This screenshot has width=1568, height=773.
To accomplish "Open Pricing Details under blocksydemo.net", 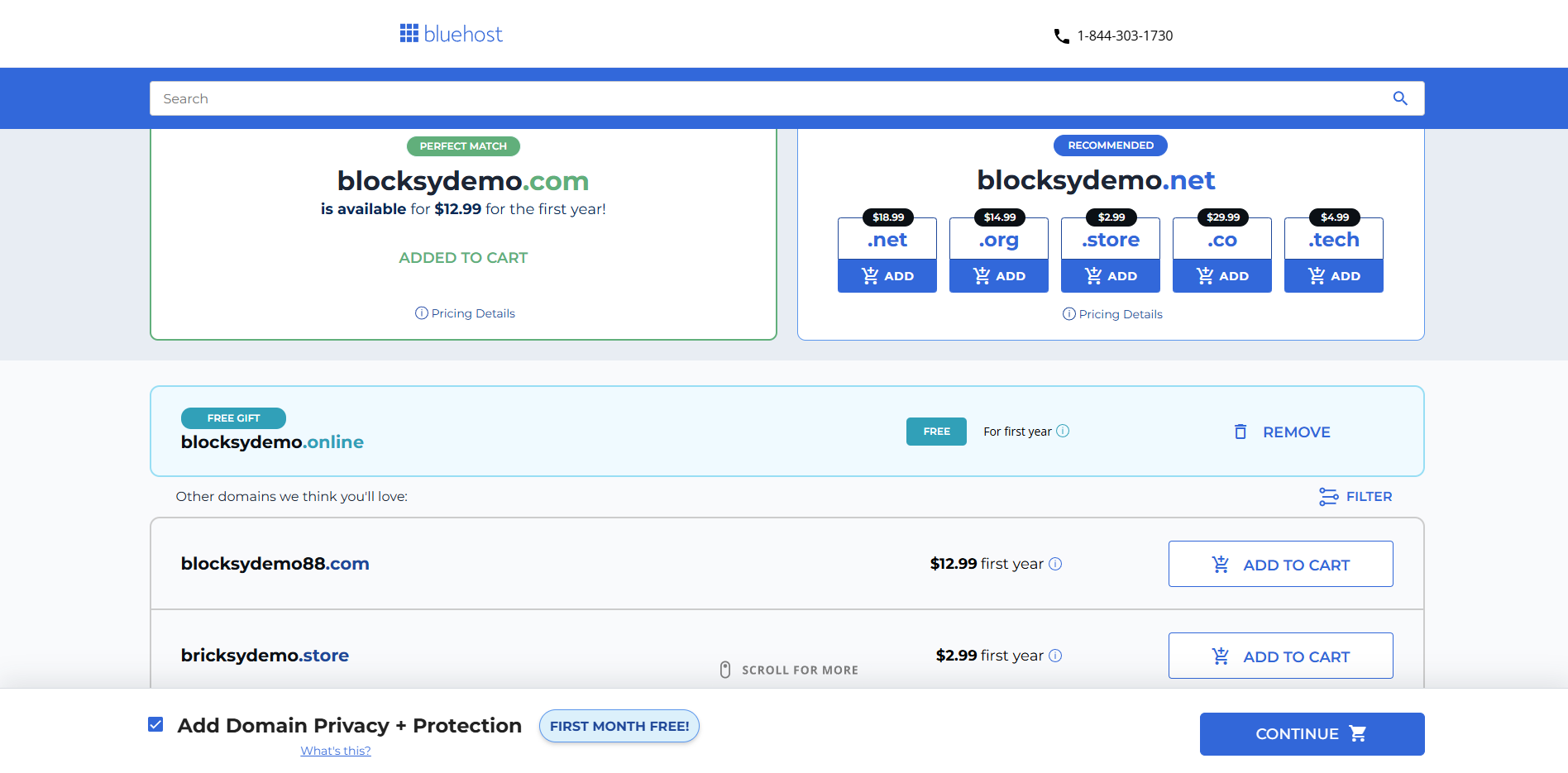I will tap(1121, 314).
